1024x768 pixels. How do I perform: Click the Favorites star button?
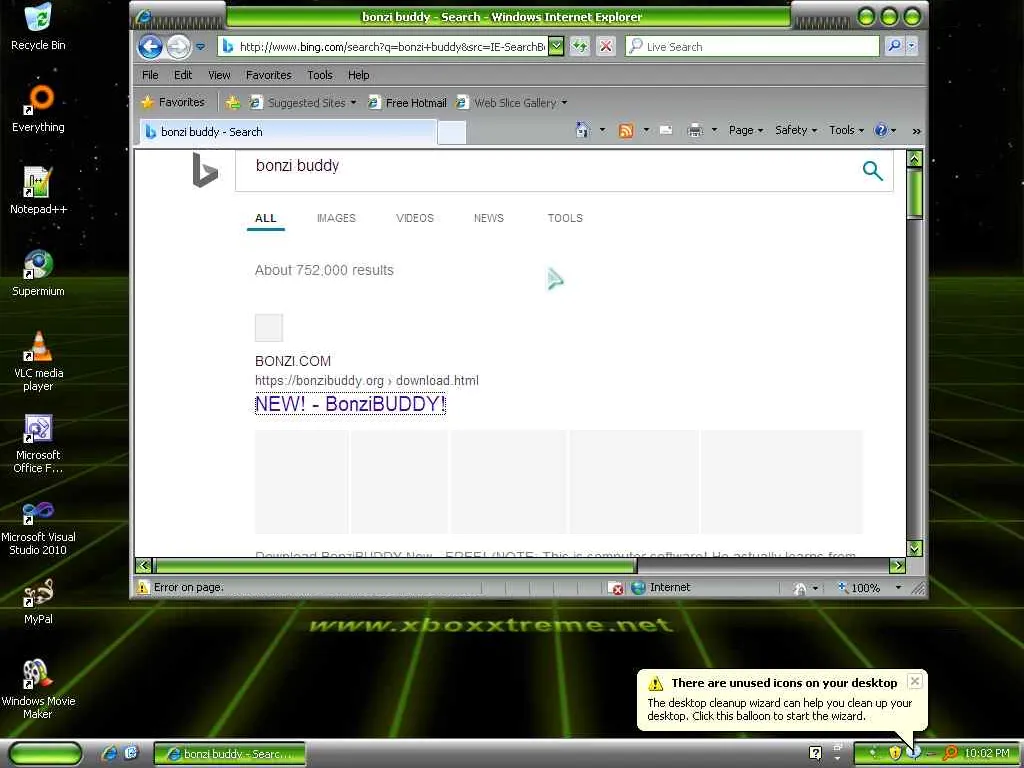click(173, 102)
